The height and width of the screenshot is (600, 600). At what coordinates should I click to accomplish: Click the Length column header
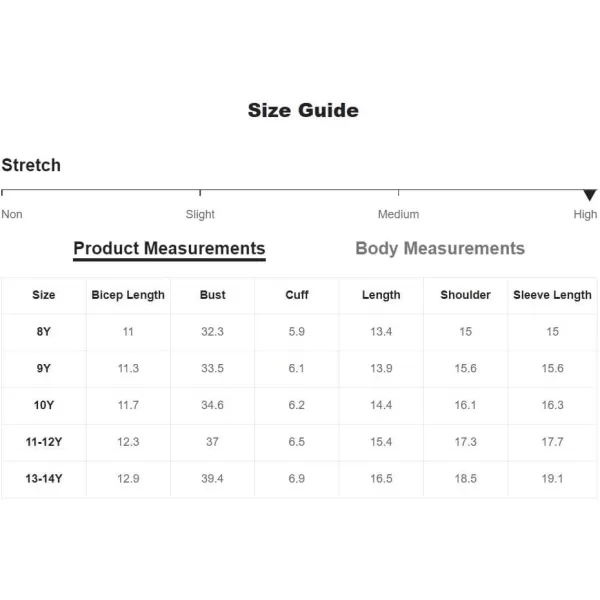pyautogui.click(x=381, y=295)
